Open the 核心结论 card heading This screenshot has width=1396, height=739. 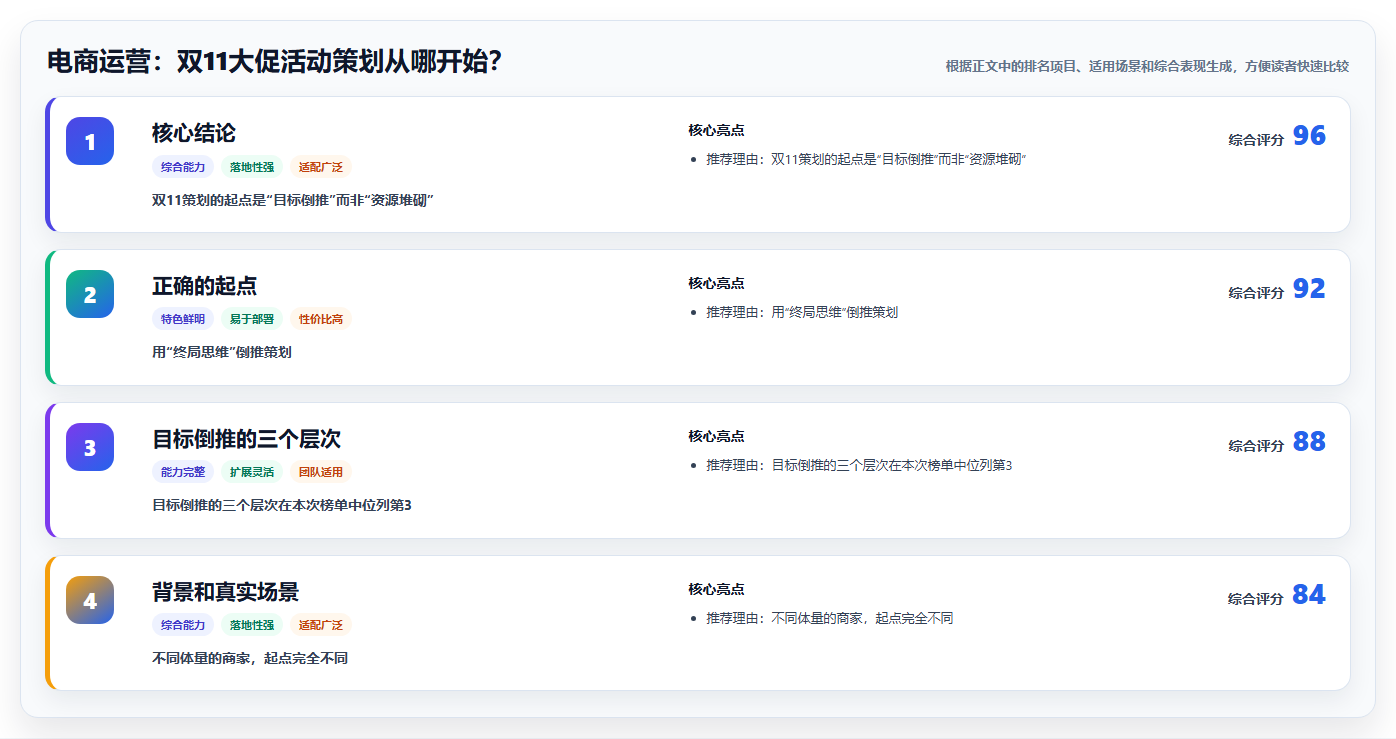point(194,133)
